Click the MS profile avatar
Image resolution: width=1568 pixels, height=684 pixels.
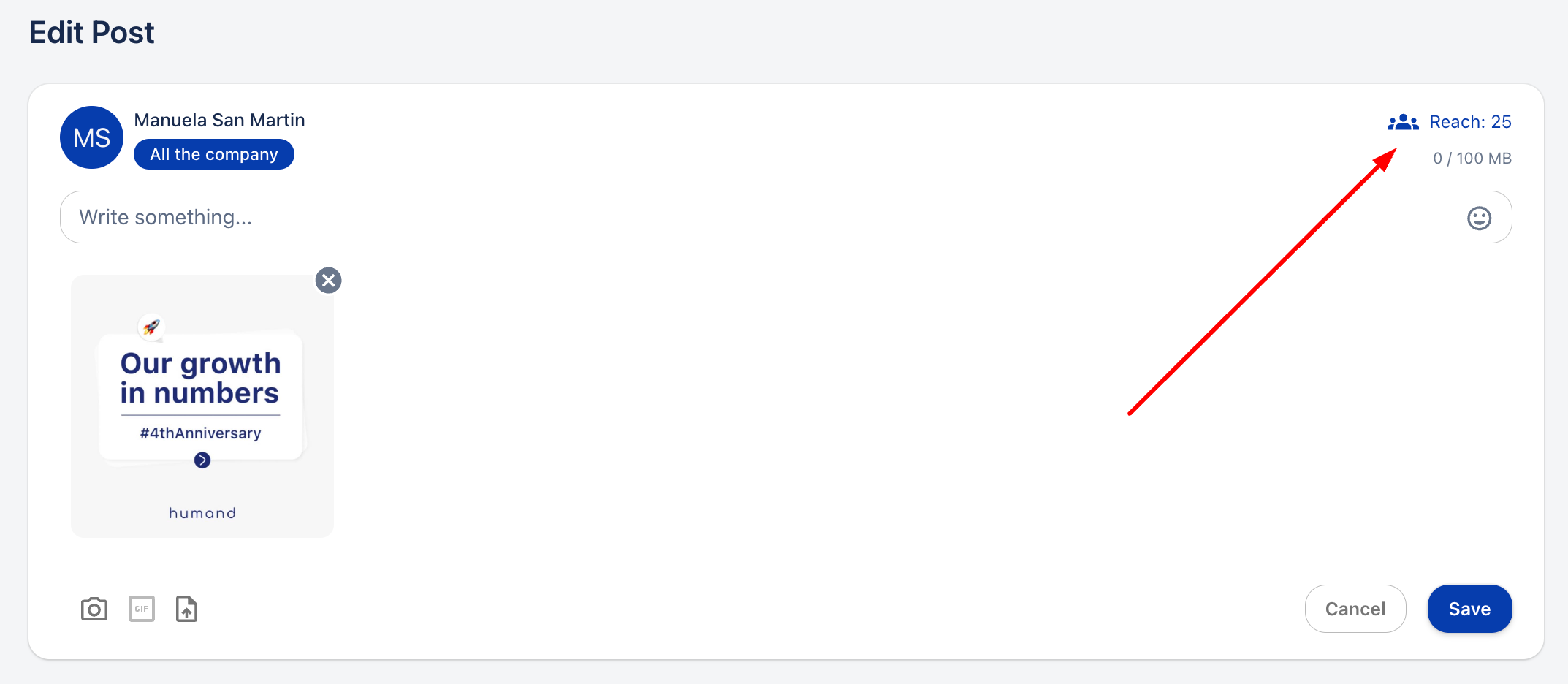click(92, 137)
